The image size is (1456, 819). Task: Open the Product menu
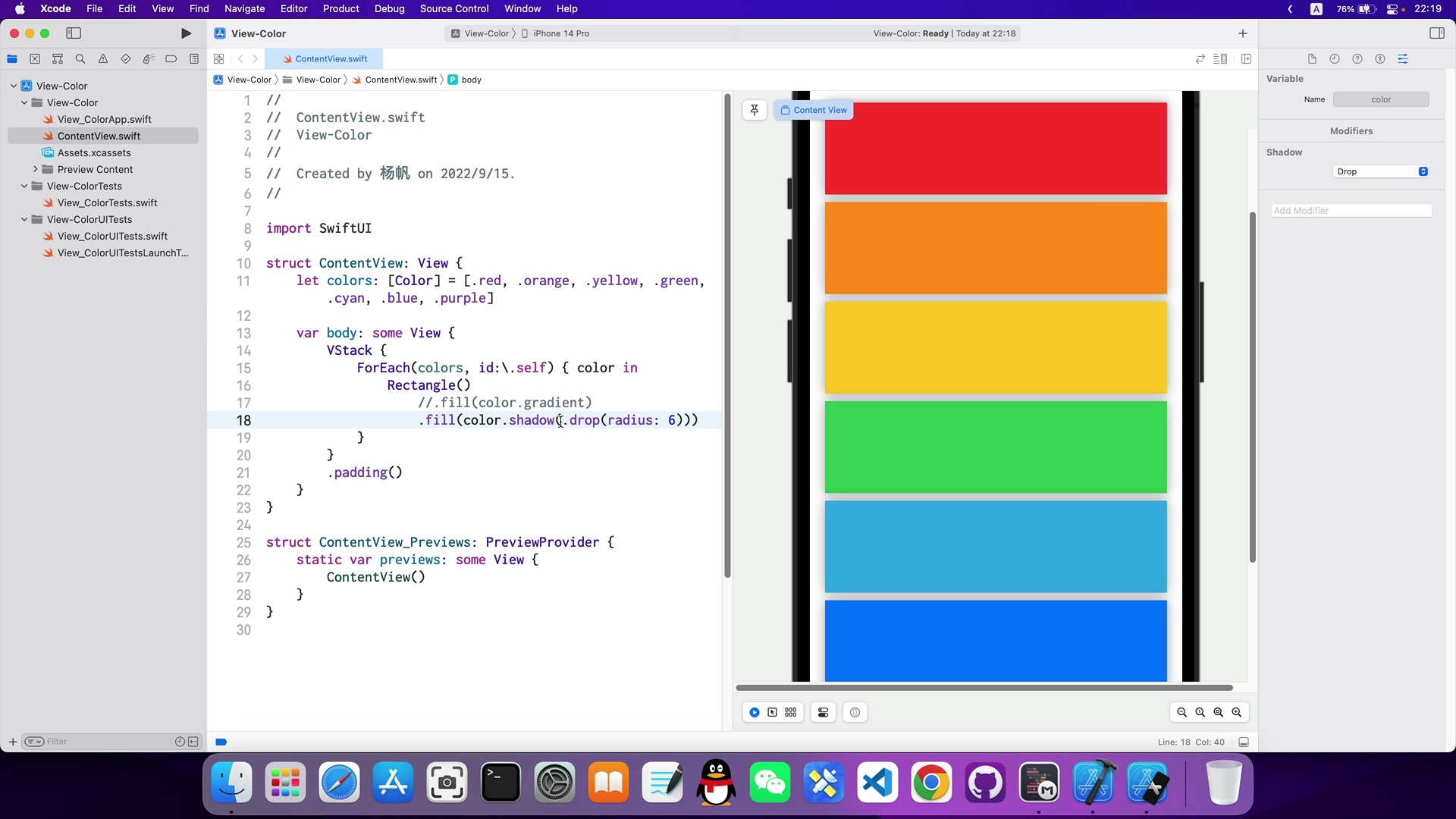coord(340,9)
